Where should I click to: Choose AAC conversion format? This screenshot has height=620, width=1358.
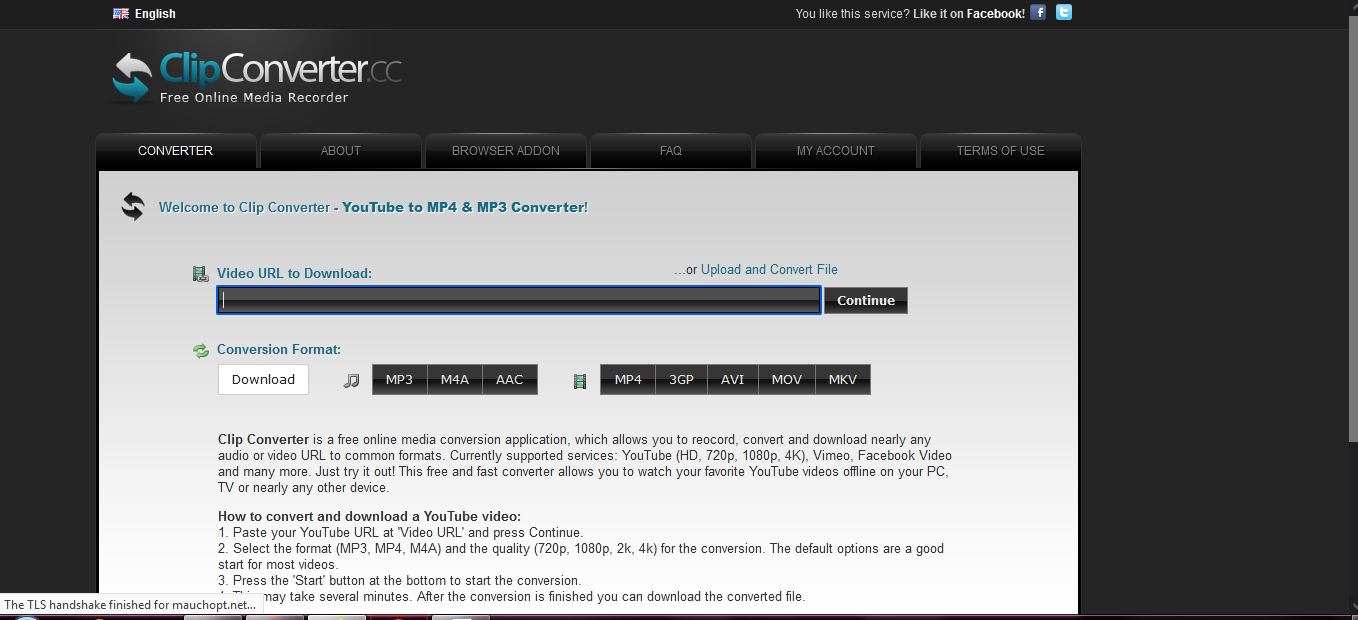pyautogui.click(x=510, y=380)
